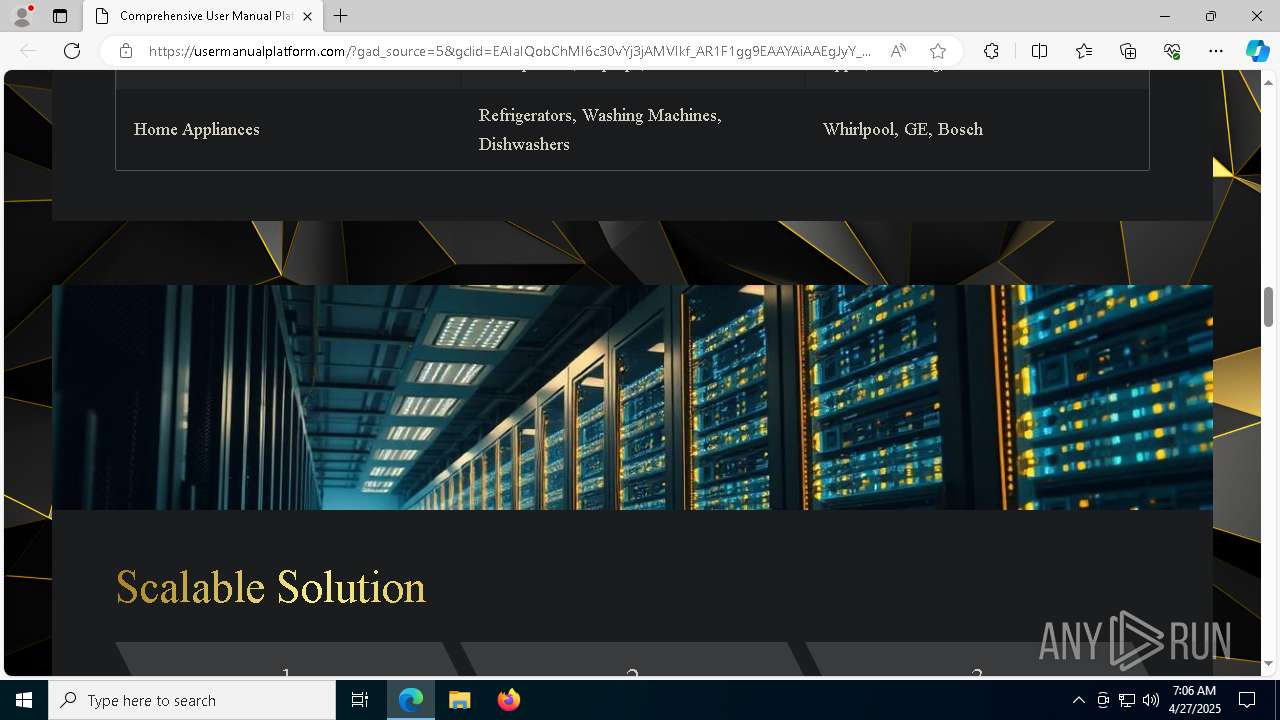The image size is (1280, 720).
Task: Open the Extensions puzzle icon
Action: point(991,51)
